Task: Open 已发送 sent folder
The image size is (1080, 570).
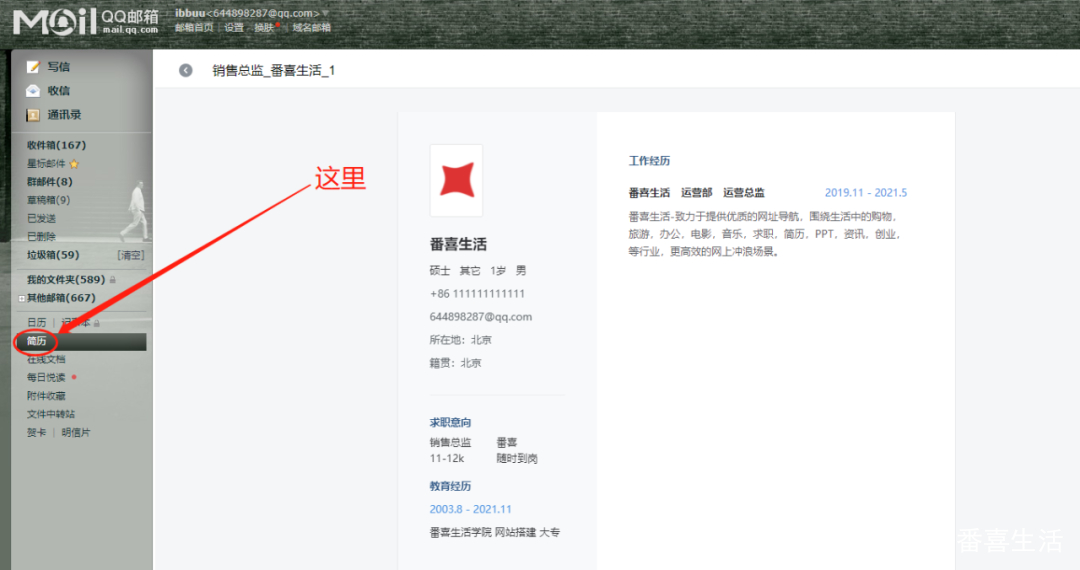Action: pyautogui.click(x=41, y=218)
